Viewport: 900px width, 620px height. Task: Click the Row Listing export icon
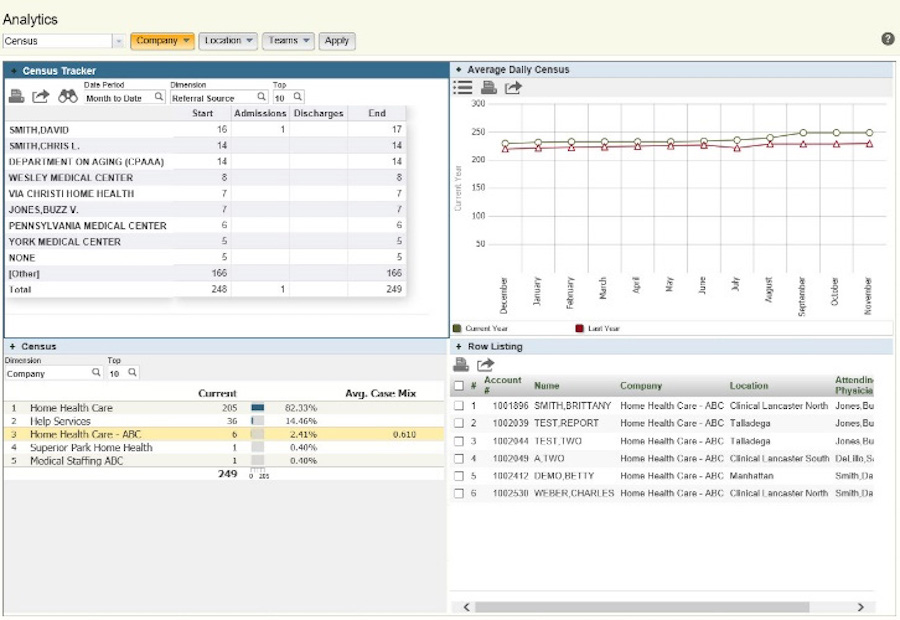485,365
